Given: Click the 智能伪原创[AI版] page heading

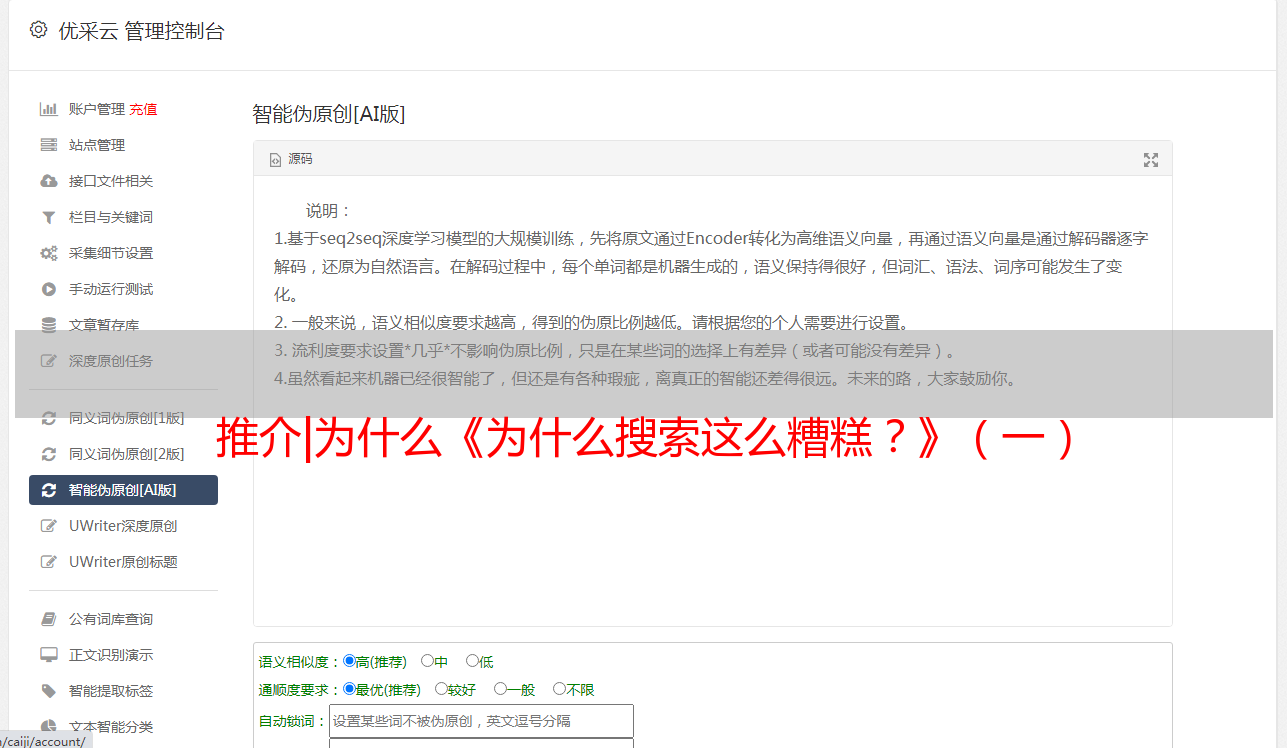Looking at the screenshot, I should point(328,114).
